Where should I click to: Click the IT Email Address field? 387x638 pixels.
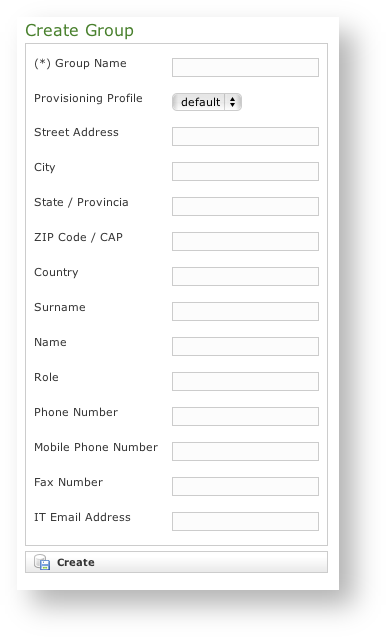245,521
